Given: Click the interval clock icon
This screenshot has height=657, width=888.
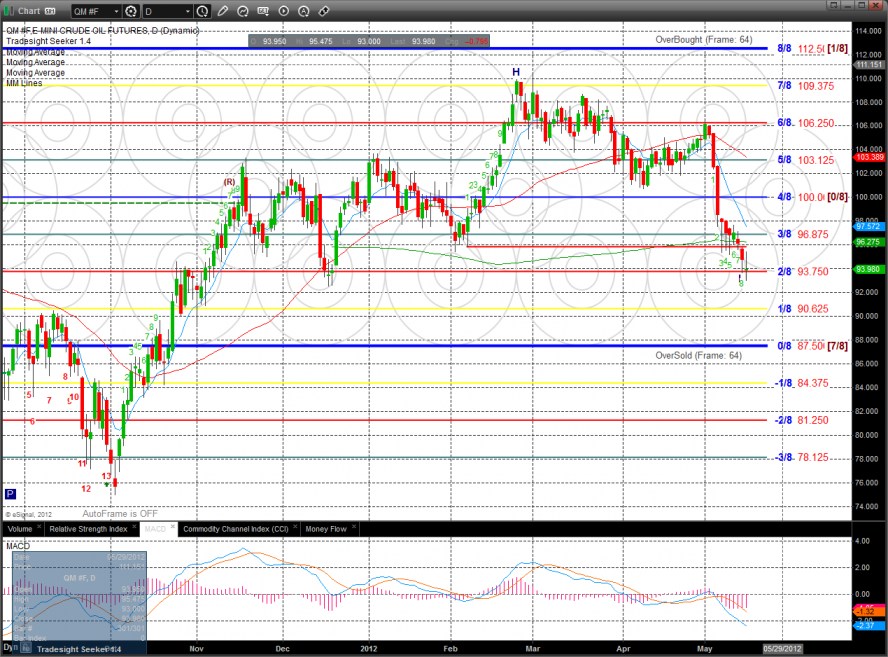Looking at the screenshot, I should 203,11.
